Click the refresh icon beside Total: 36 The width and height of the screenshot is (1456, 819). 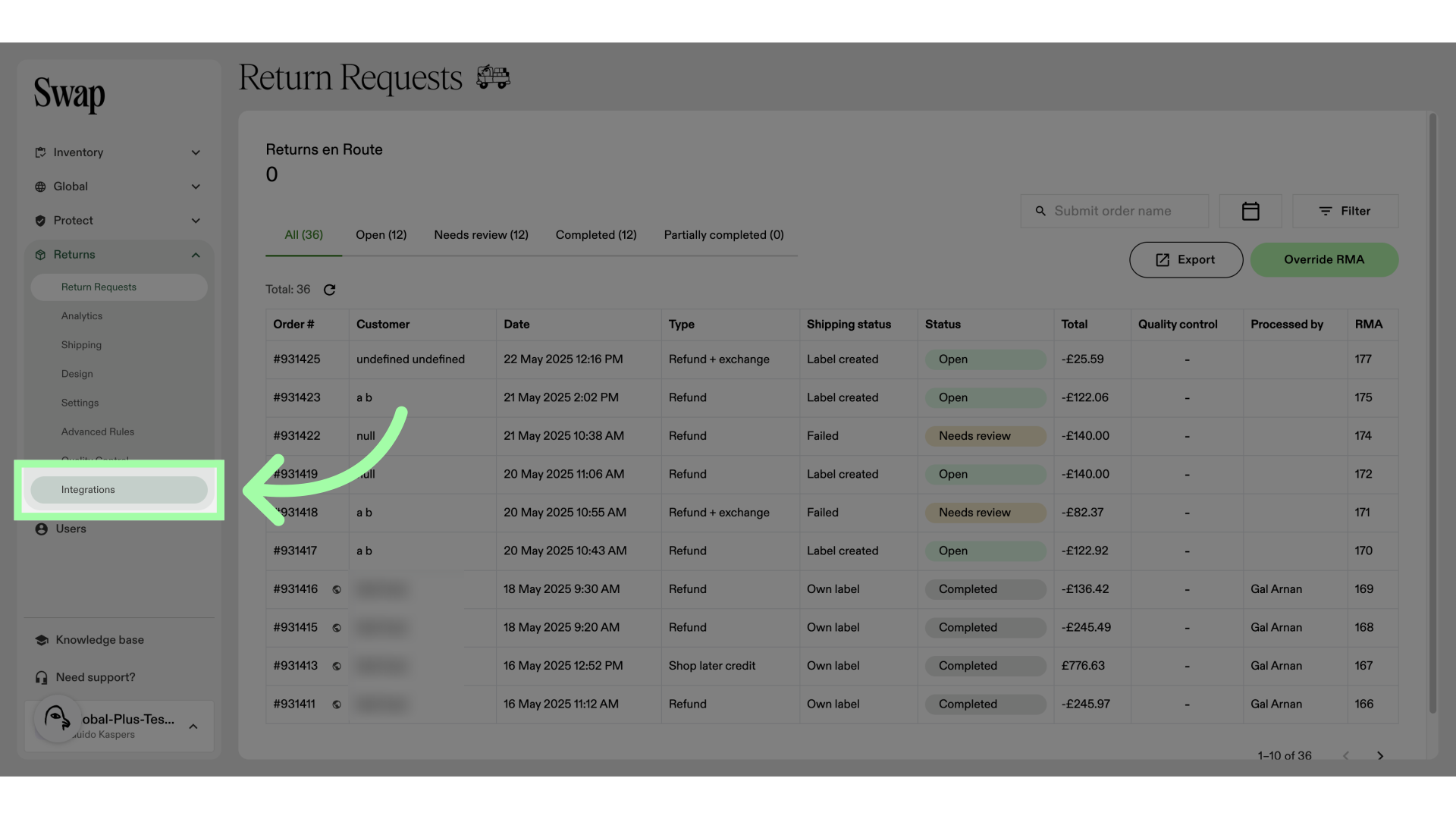329,290
